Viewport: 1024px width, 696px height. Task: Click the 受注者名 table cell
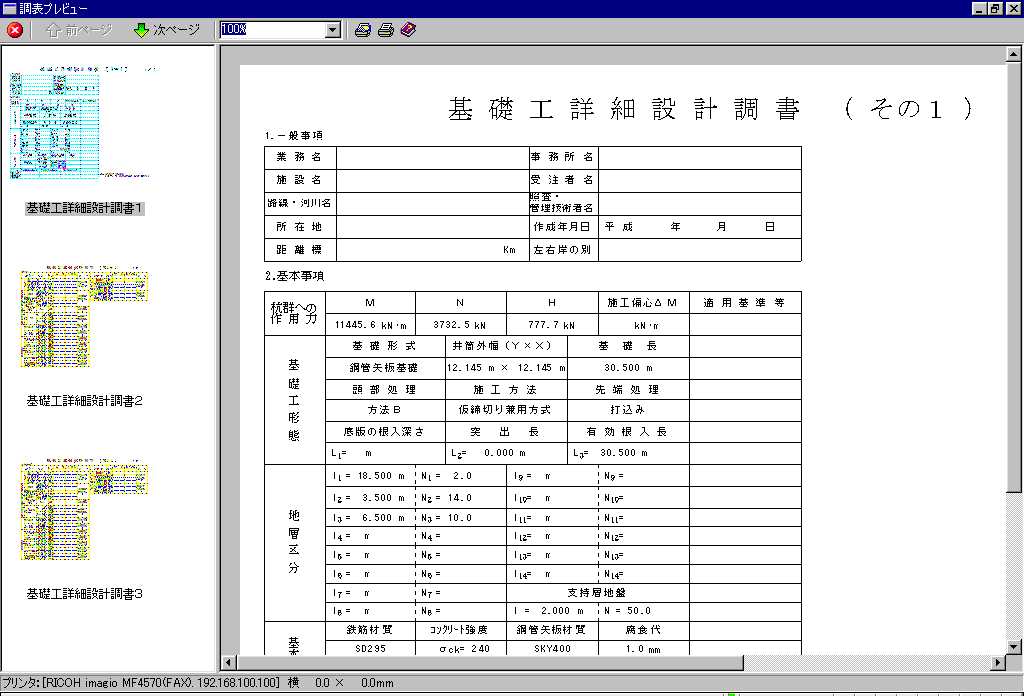[x=564, y=180]
